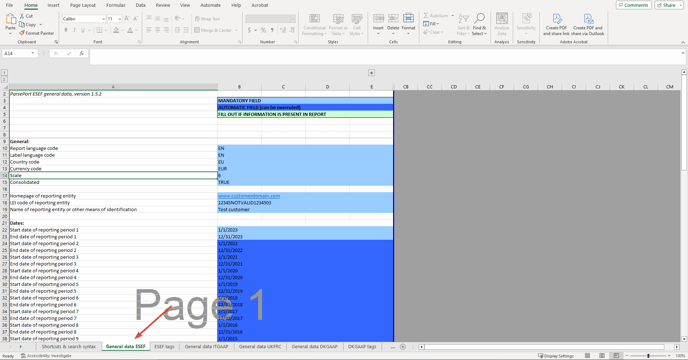Screen dimensions: 688x360
Task: Open the www.customerdomain.com hyperlink
Action: [x=249, y=196]
